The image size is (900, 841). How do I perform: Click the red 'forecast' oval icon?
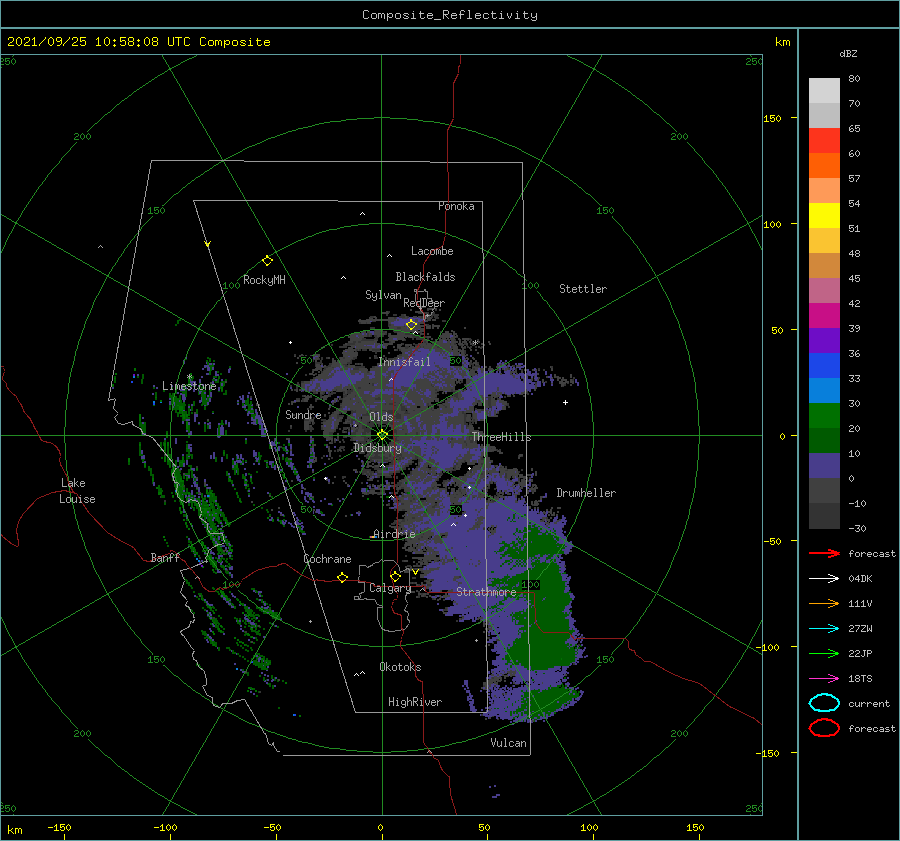pyautogui.click(x=824, y=728)
